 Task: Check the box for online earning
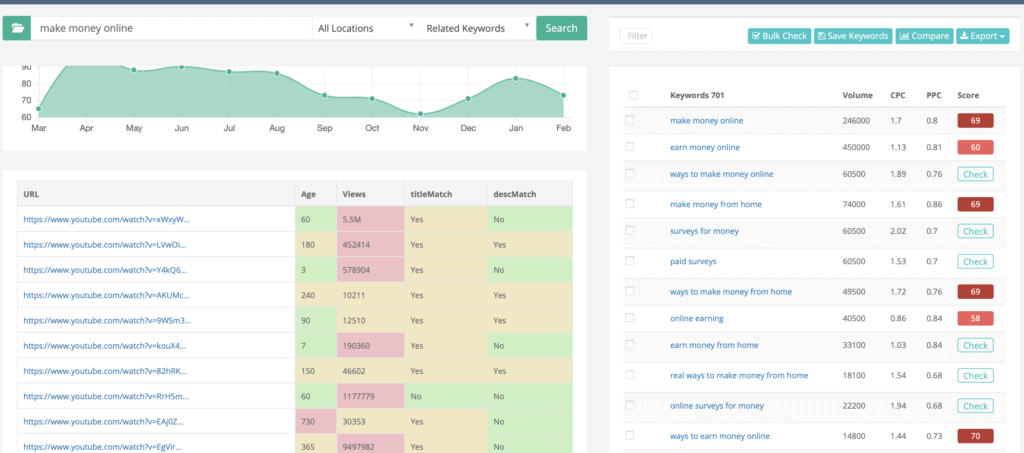pos(630,318)
